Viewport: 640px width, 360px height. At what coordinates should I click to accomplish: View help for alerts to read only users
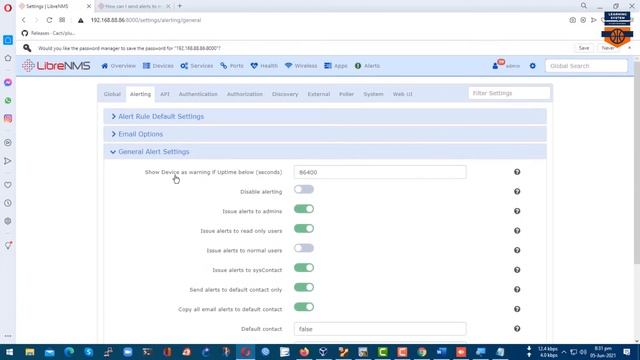coord(517,231)
